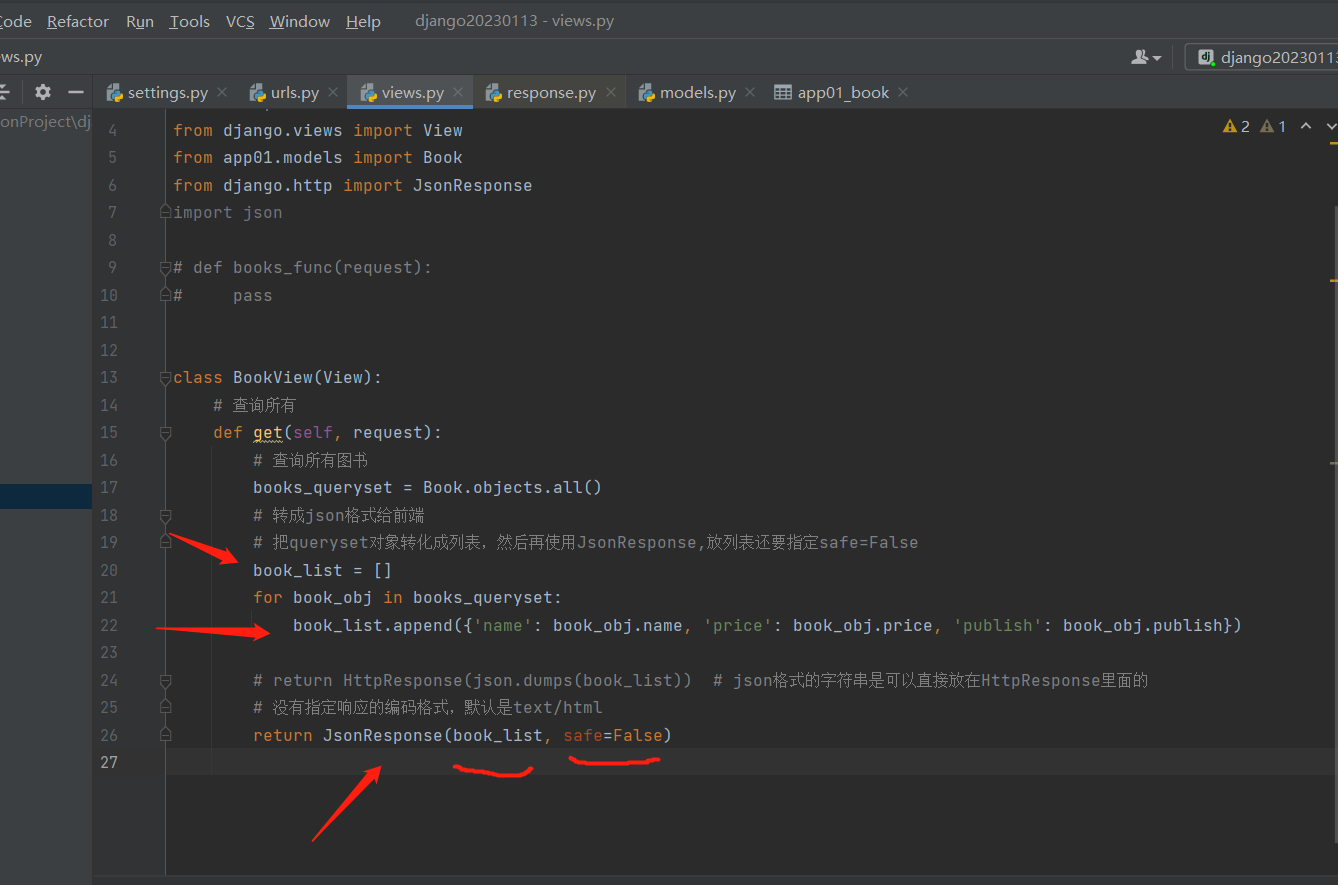
Task: Toggle the fold marker at line 26
Action: (166, 735)
